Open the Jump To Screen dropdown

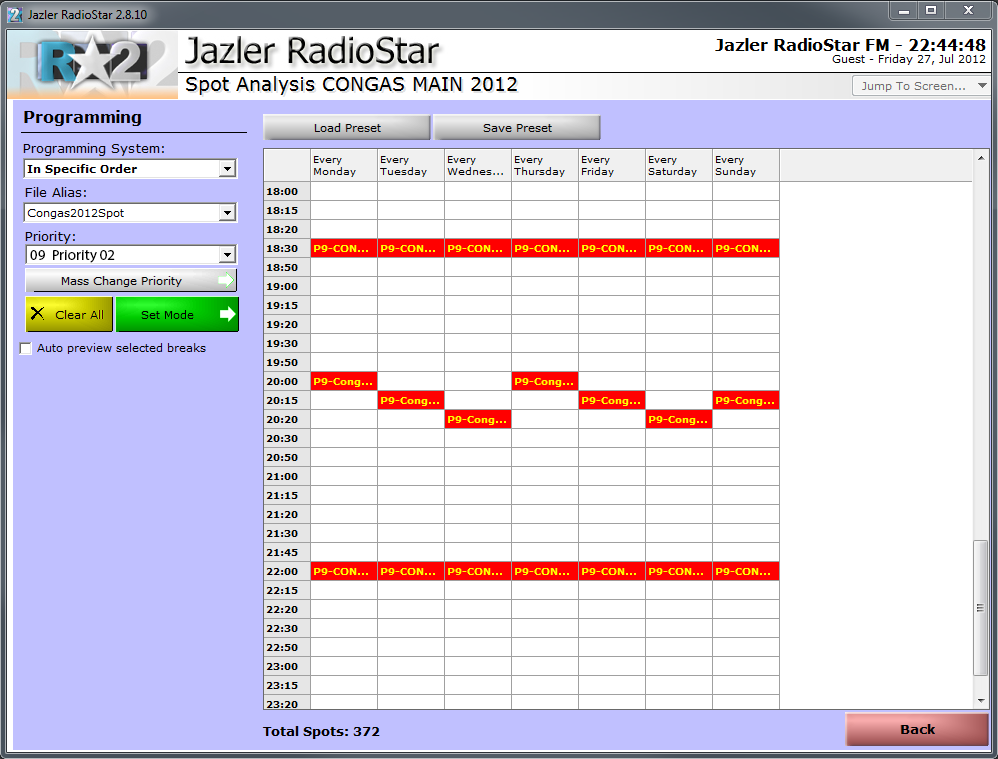(920, 85)
